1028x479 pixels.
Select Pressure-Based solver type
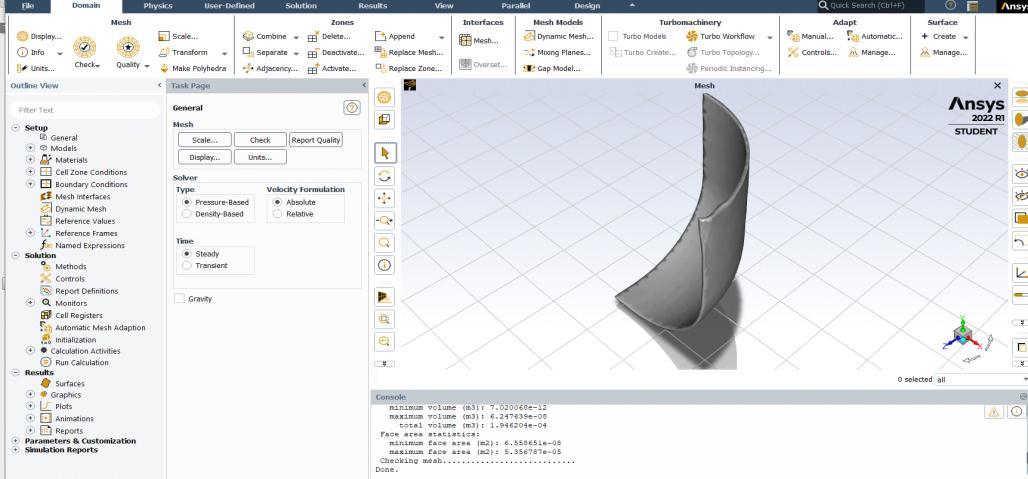coord(186,202)
